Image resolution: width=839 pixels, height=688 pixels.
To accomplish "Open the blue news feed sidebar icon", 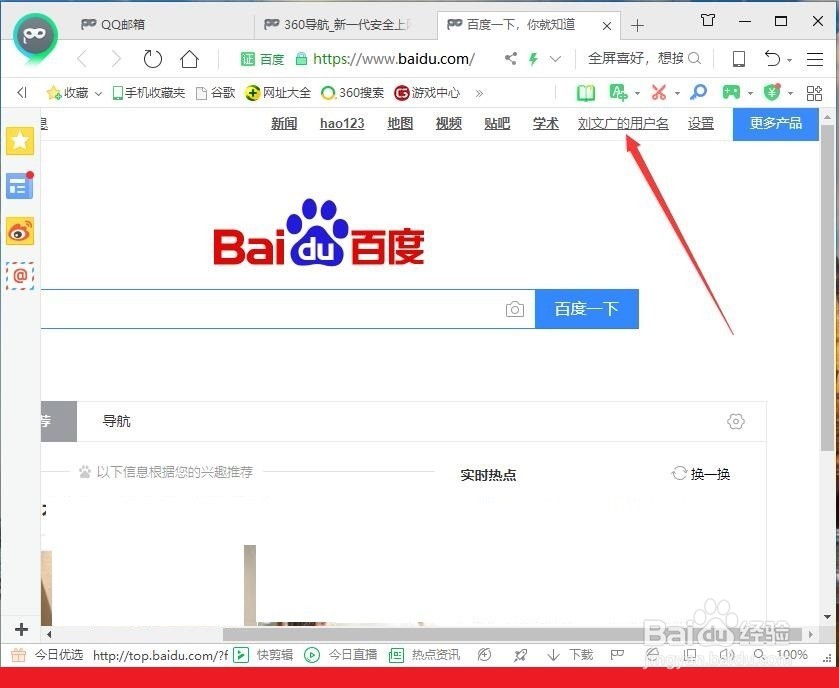I will tap(20, 186).
